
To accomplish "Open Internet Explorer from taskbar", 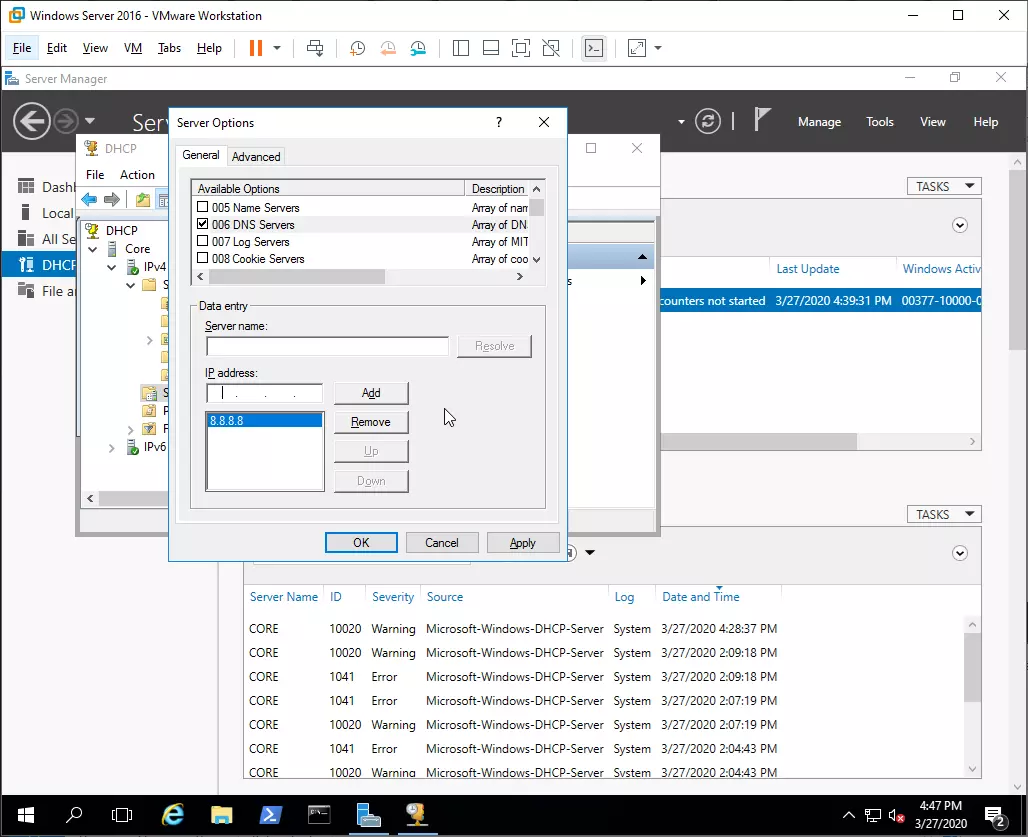I will 173,815.
